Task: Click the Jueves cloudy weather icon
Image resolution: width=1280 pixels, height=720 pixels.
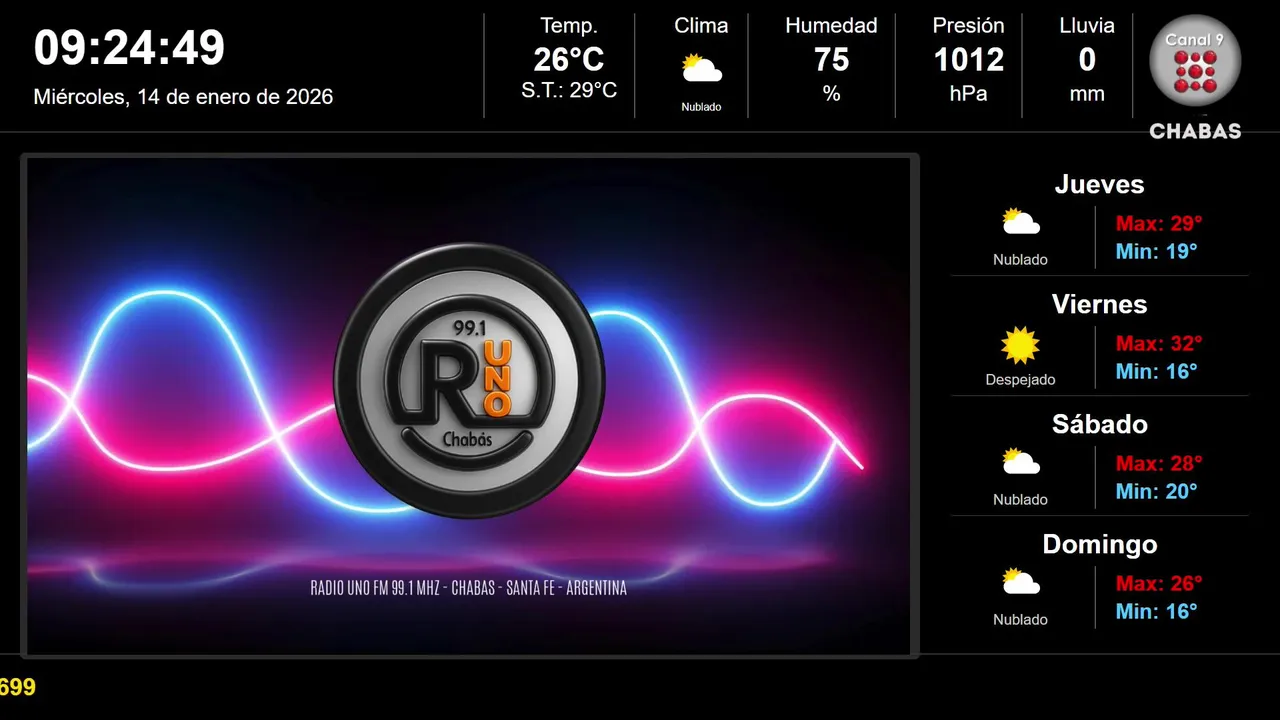Action: click(1021, 221)
